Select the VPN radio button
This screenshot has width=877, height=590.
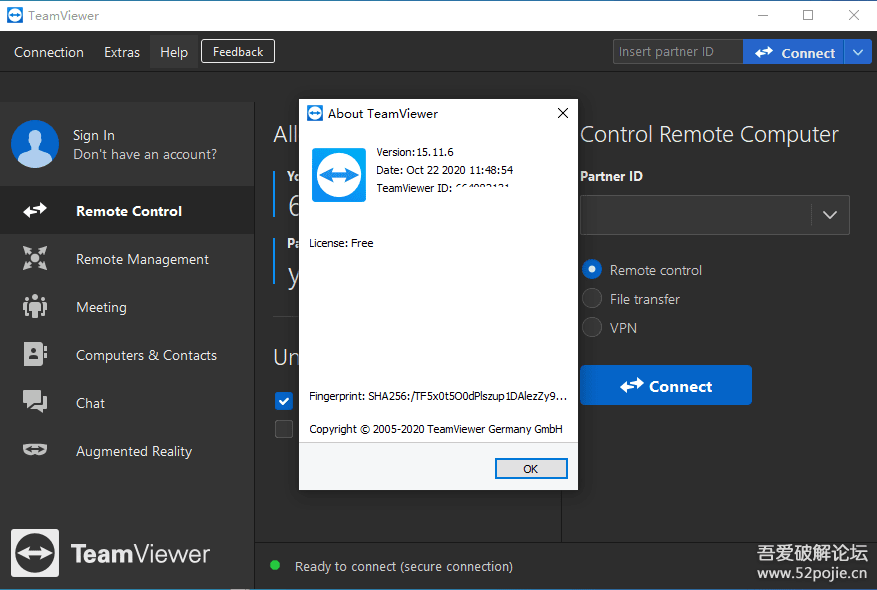[592, 328]
